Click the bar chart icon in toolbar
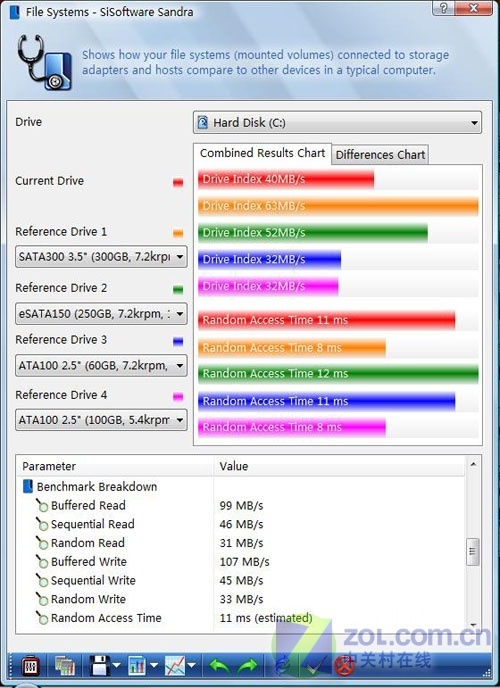 pos(137,666)
